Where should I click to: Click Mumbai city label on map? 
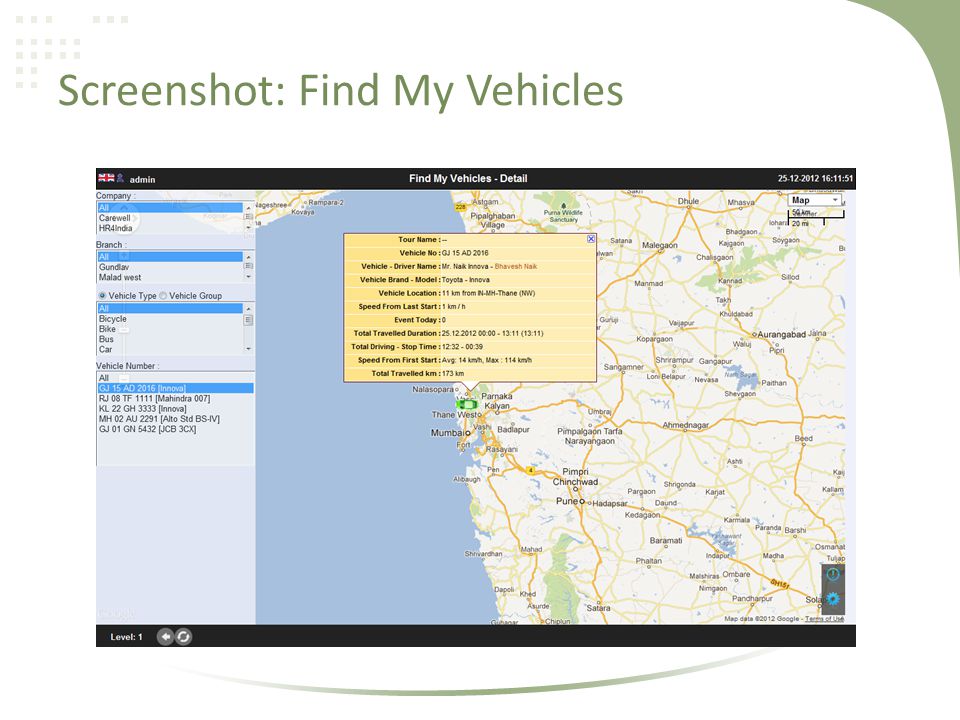[x=448, y=433]
